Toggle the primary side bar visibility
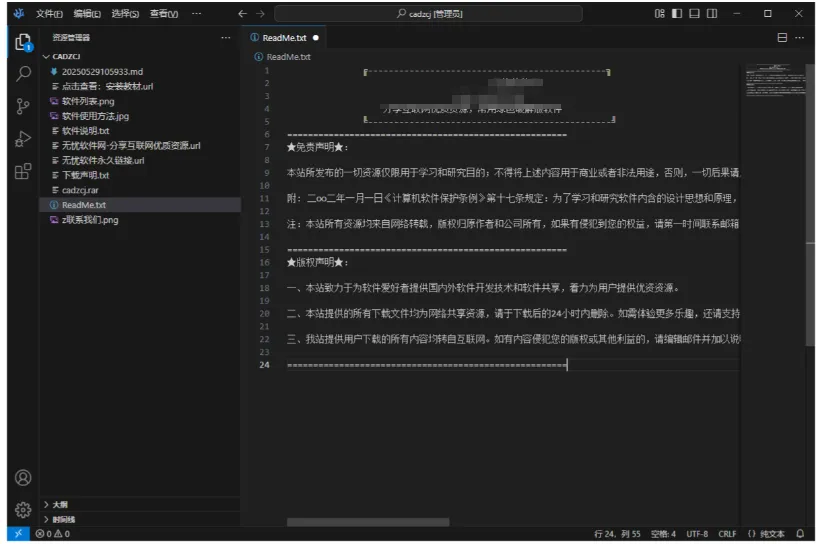 (x=677, y=14)
